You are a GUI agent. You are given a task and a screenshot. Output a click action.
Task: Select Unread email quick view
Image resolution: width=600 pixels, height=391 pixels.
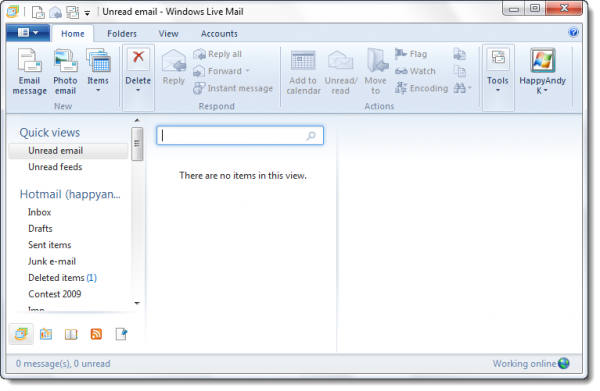(68, 151)
